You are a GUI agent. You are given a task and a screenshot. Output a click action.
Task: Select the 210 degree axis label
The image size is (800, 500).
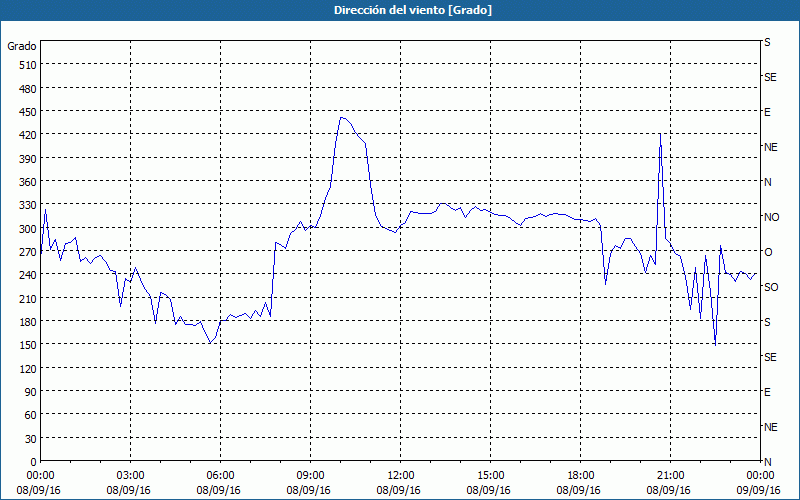[29, 298]
